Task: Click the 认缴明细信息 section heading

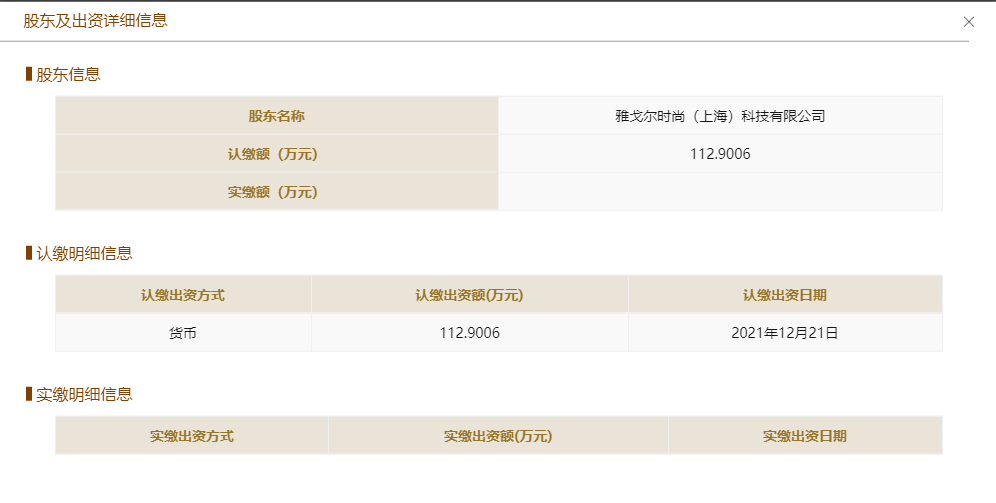Action: pyautogui.click(x=84, y=253)
